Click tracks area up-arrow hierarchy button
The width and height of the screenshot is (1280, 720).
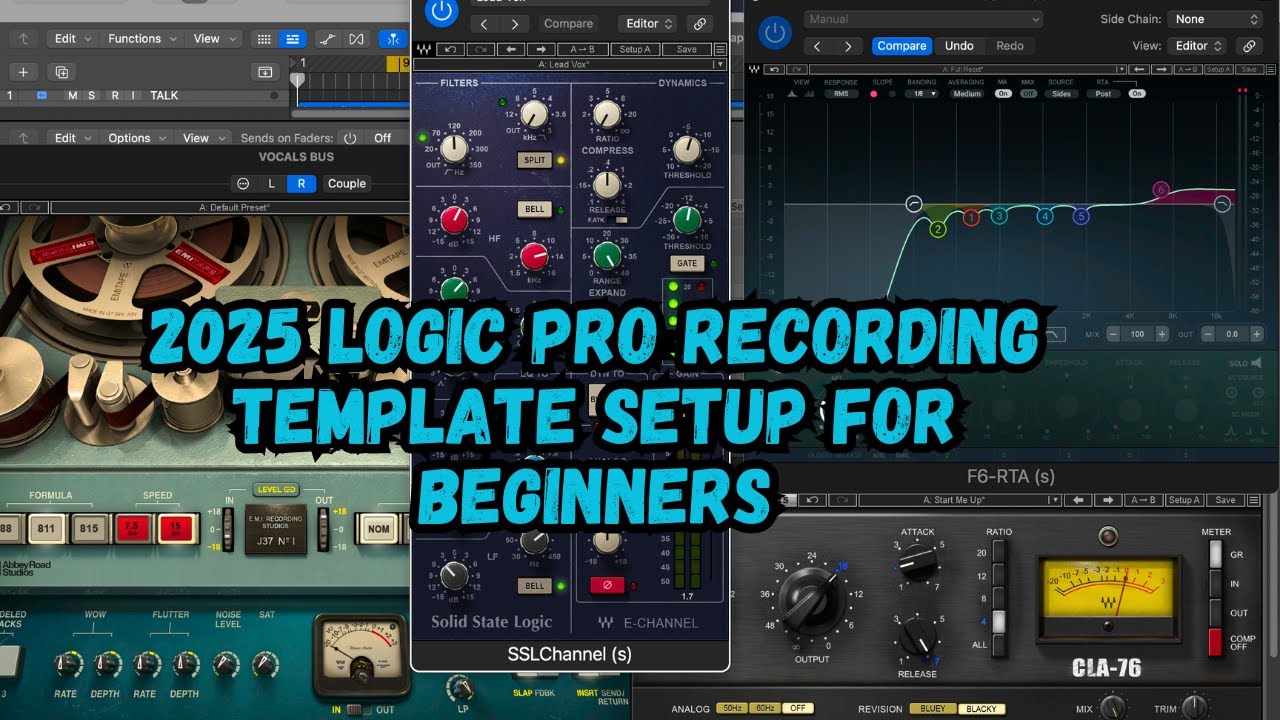[x=23, y=39]
